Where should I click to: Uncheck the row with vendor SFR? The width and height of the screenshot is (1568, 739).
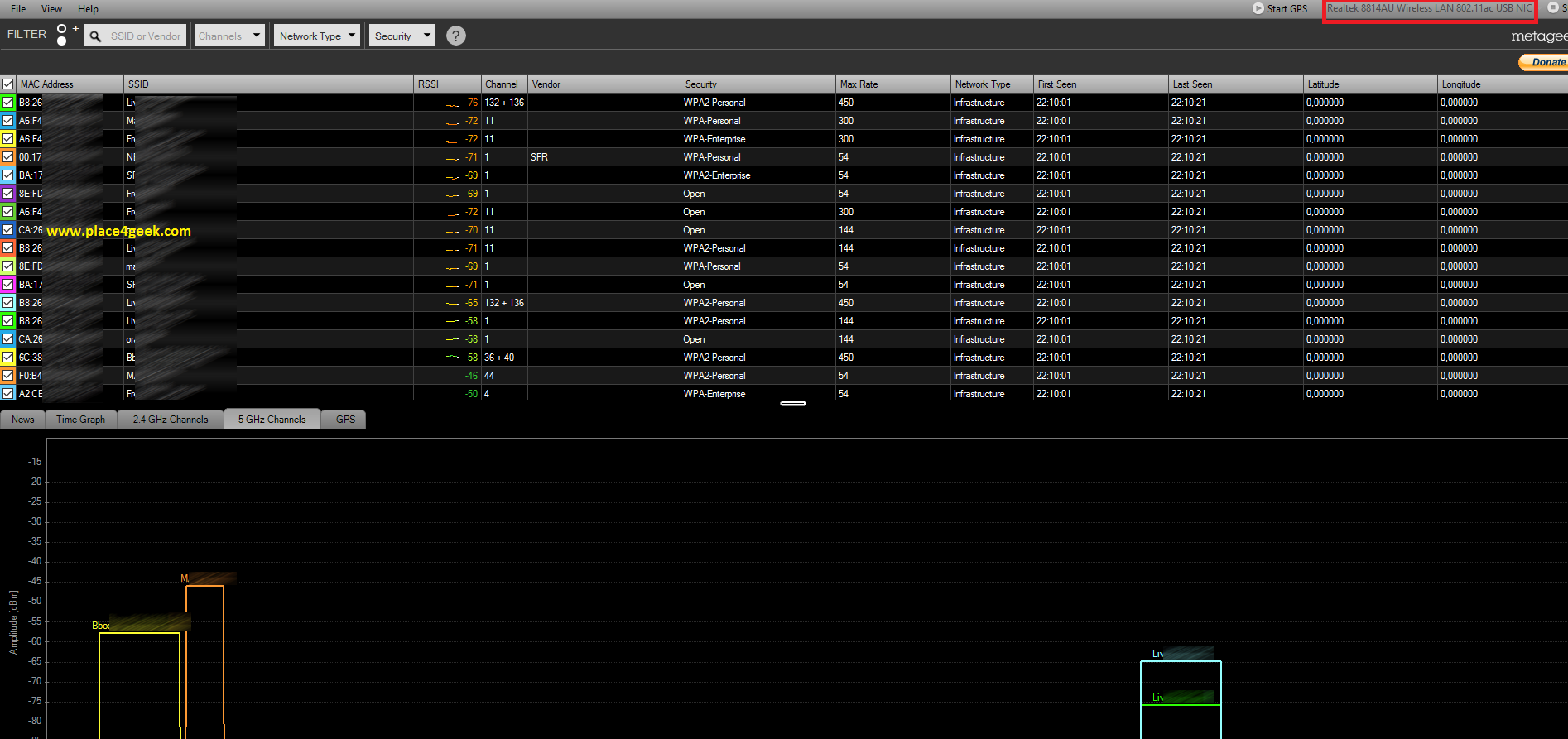(x=8, y=157)
